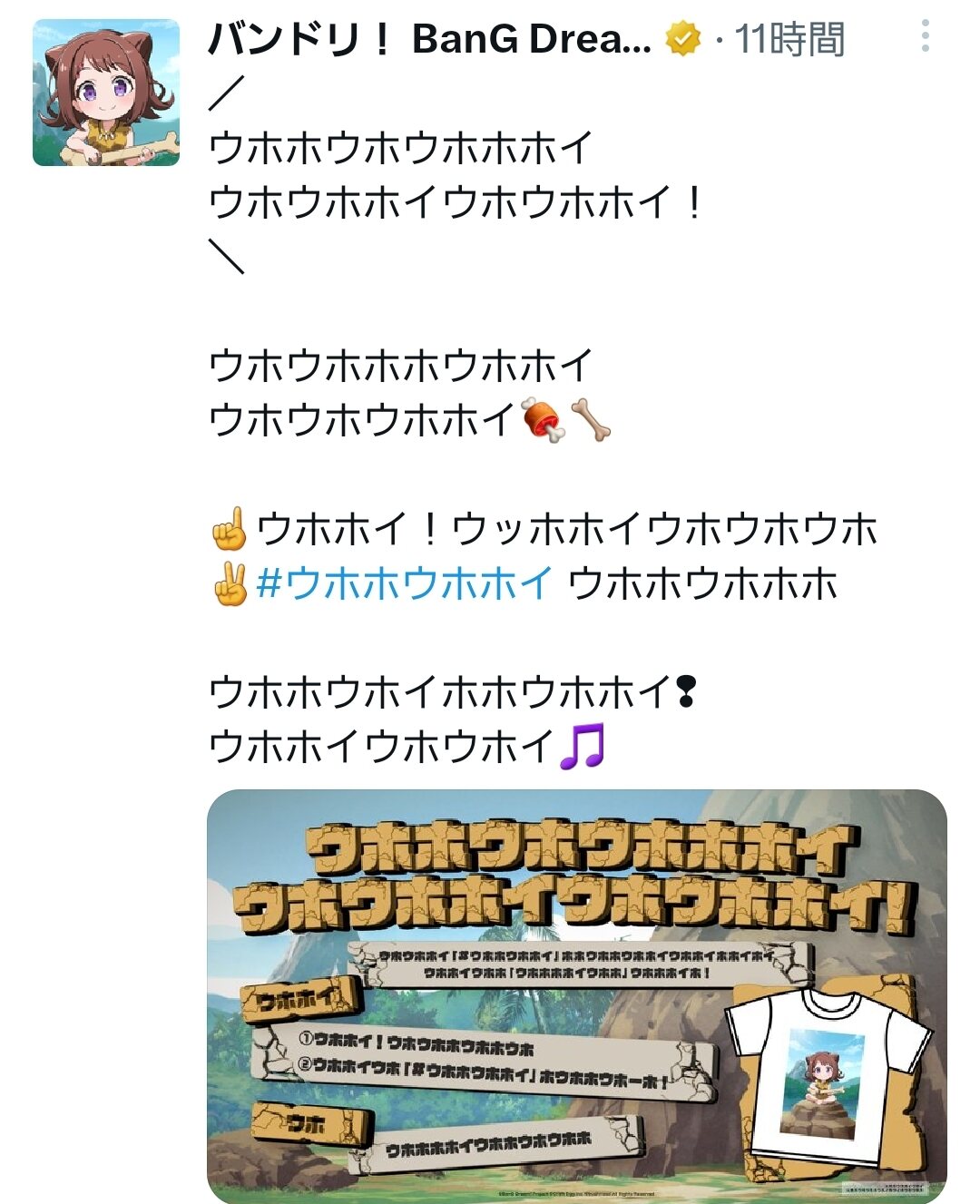980x1204 pixels.
Task: Click the meat on bone emoji
Action: [x=543, y=420]
